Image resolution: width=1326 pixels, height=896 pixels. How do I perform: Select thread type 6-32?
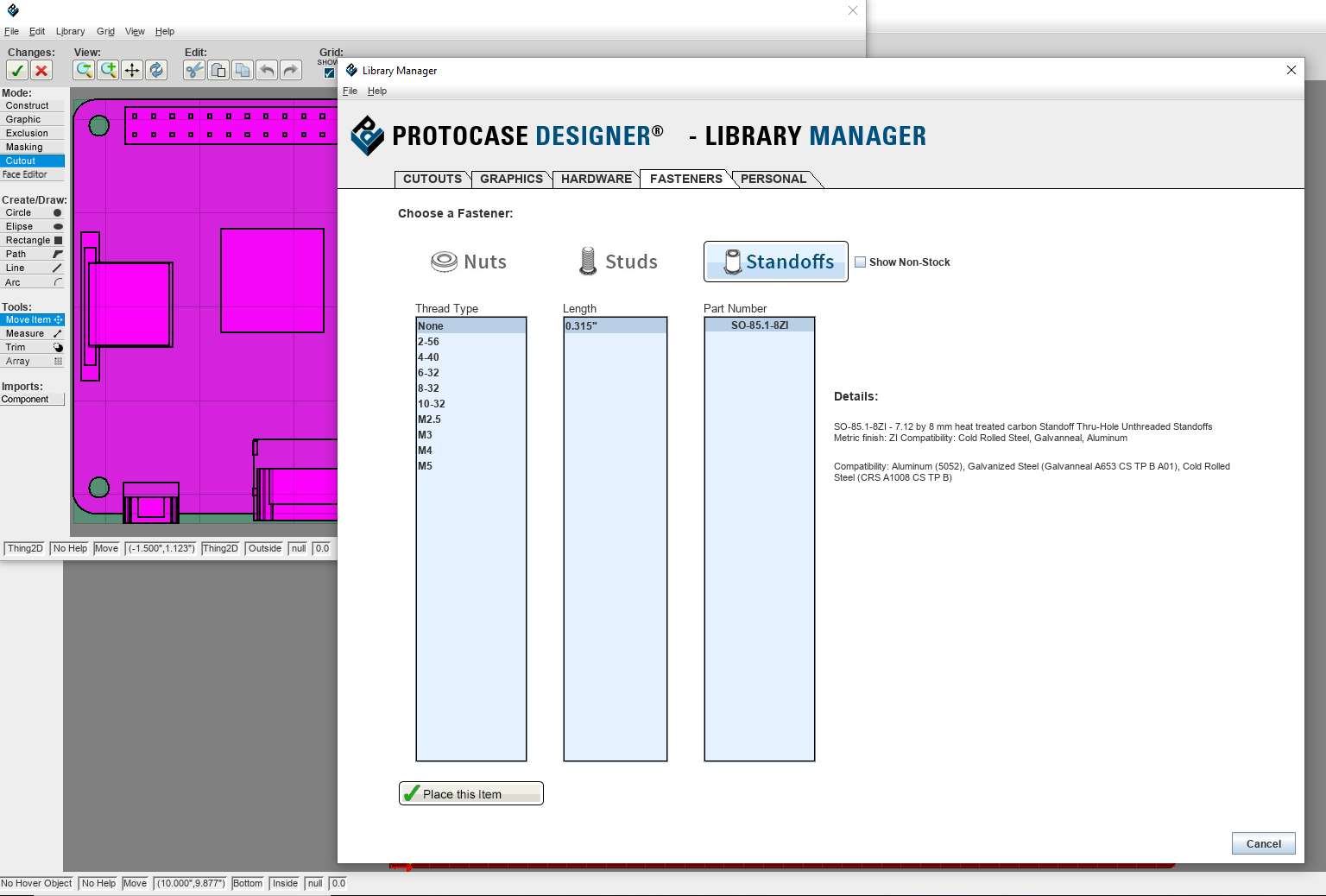click(471, 373)
